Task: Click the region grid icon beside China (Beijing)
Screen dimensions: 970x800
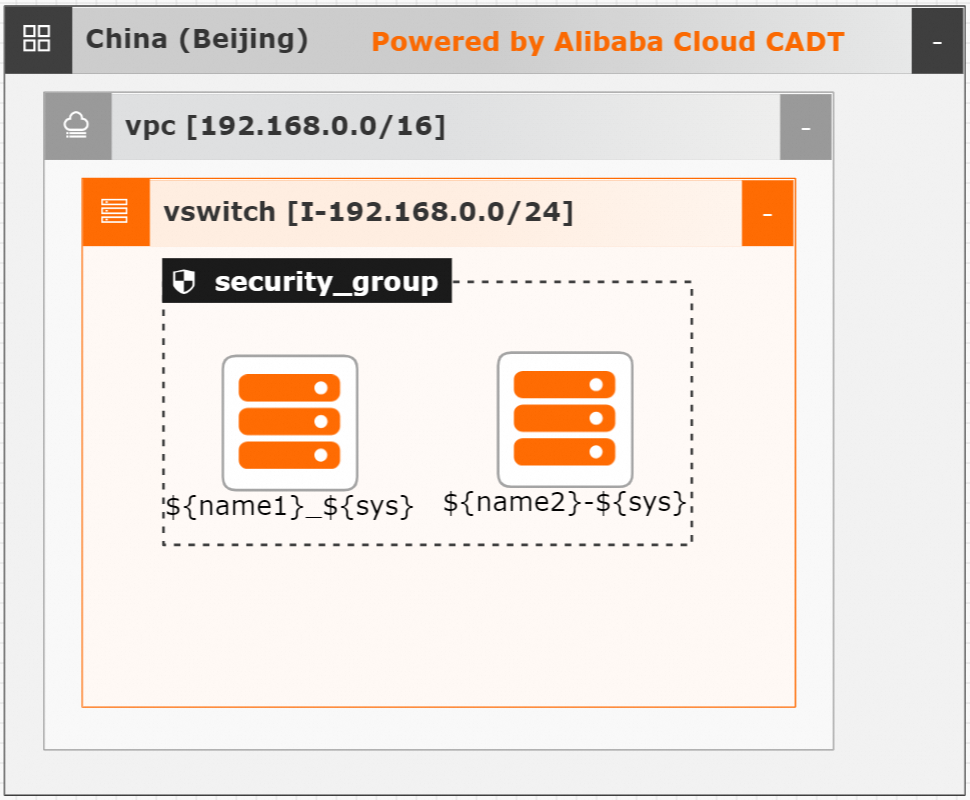Action: (37, 38)
